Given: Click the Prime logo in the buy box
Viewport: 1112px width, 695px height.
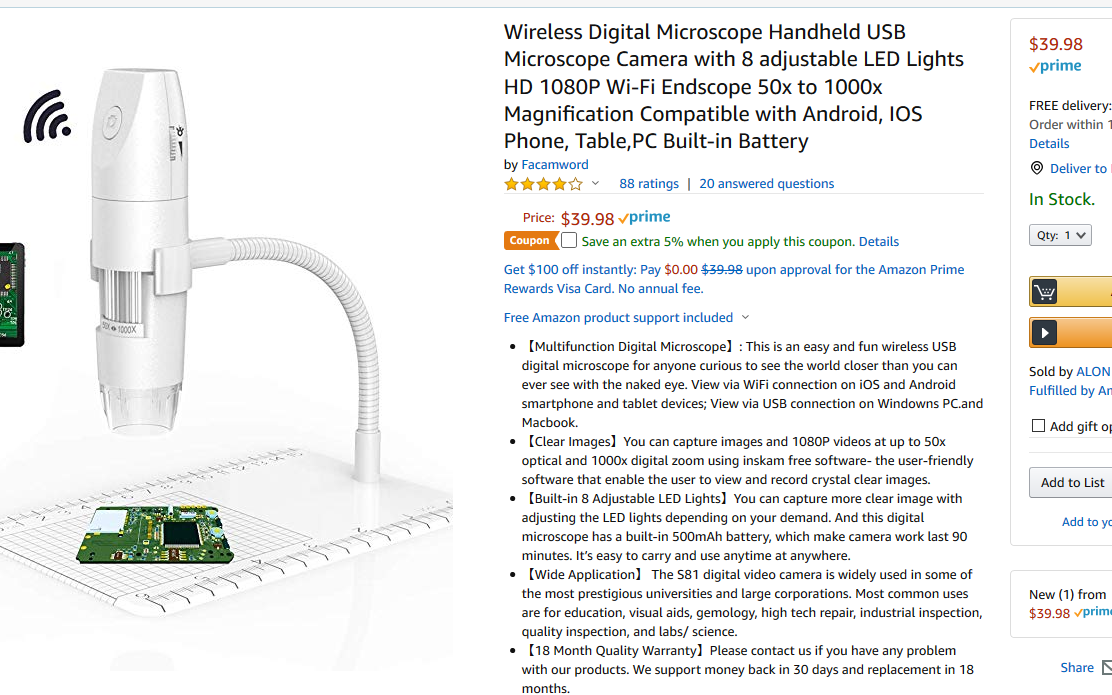Looking at the screenshot, I should pos(1055,67).
